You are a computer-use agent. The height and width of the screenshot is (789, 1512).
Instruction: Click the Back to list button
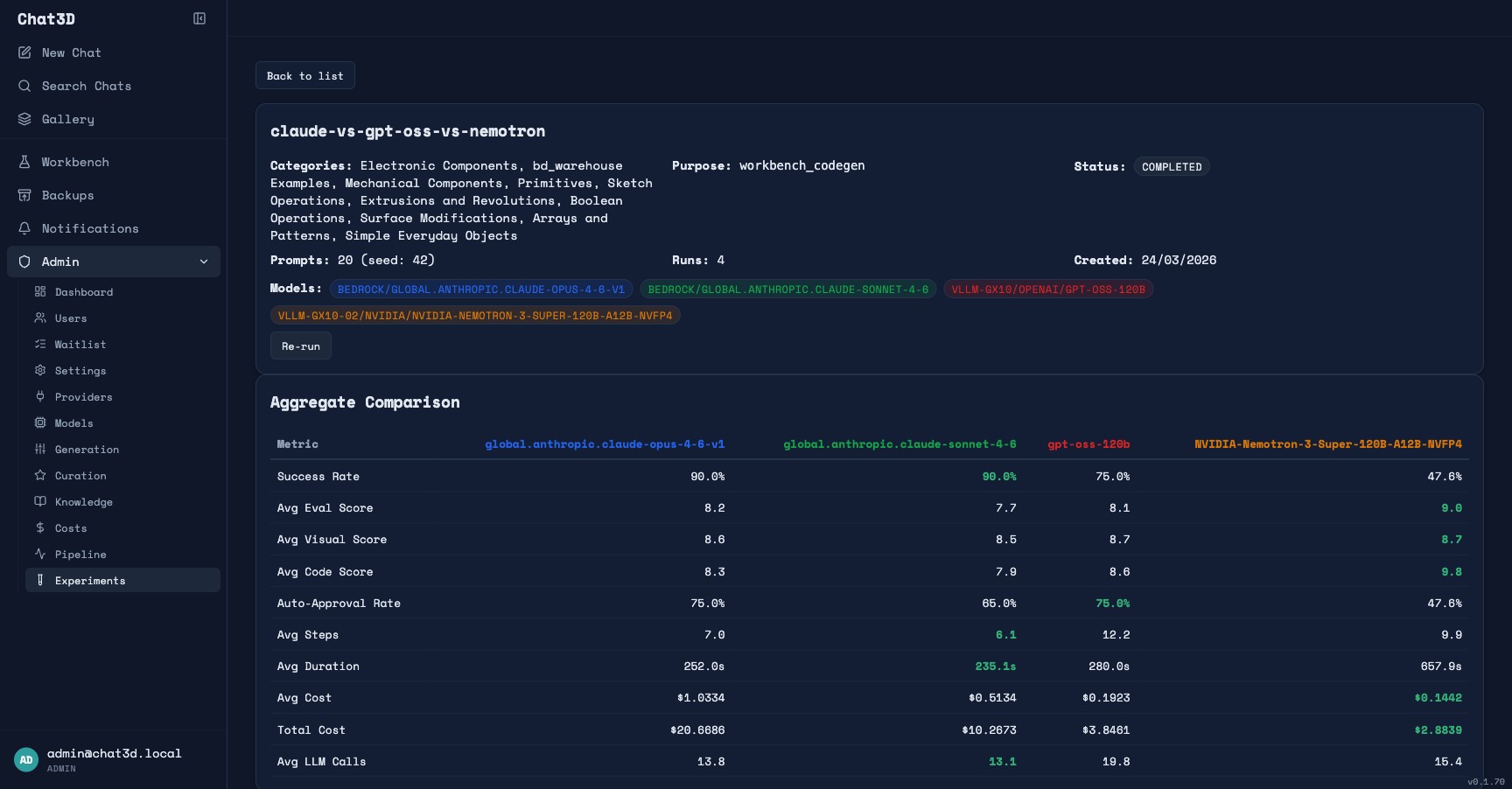pos(304,75)
